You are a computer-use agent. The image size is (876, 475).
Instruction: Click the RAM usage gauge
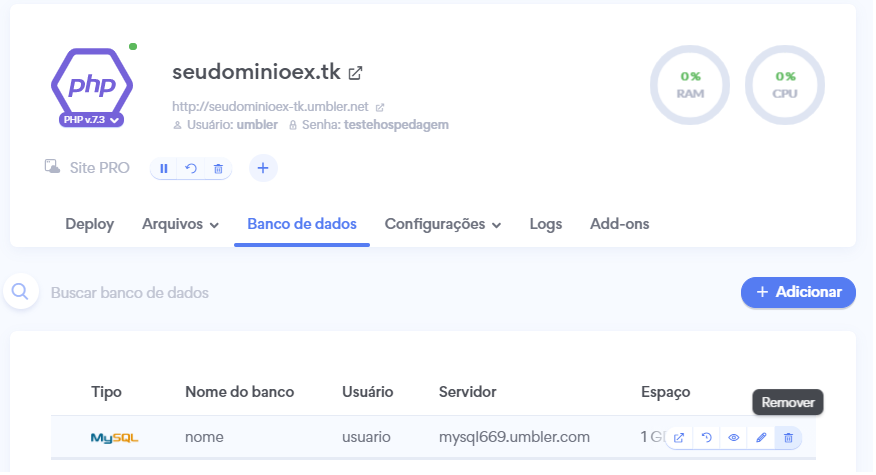[690, 85]
